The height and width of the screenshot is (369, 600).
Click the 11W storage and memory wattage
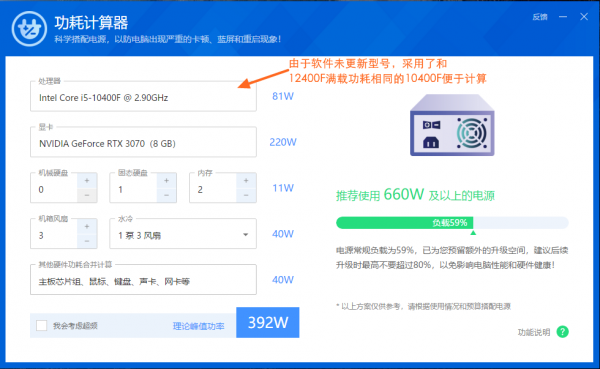click(283, 188)
